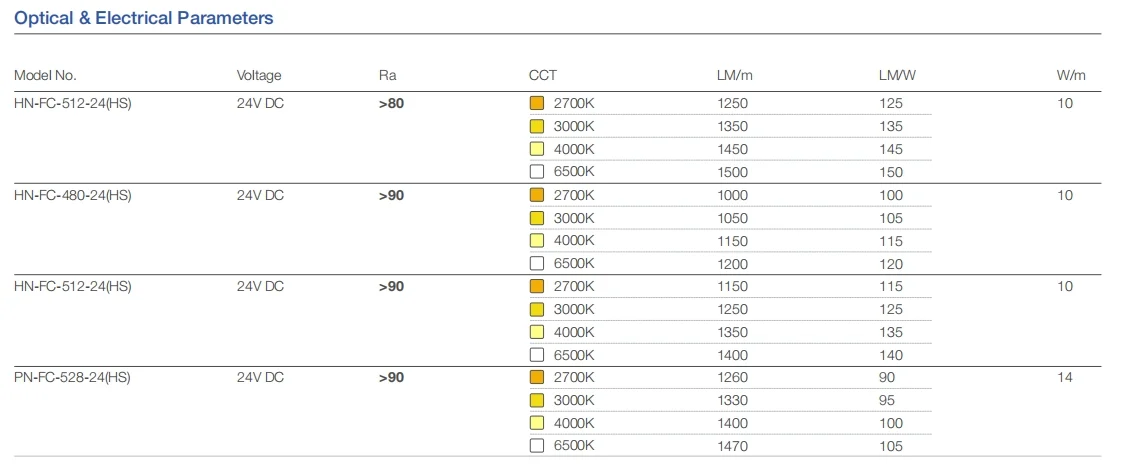This screenshot has width=1130, height=464.
Task: Click the 150 LM/W value
Action: pos(891,172)
